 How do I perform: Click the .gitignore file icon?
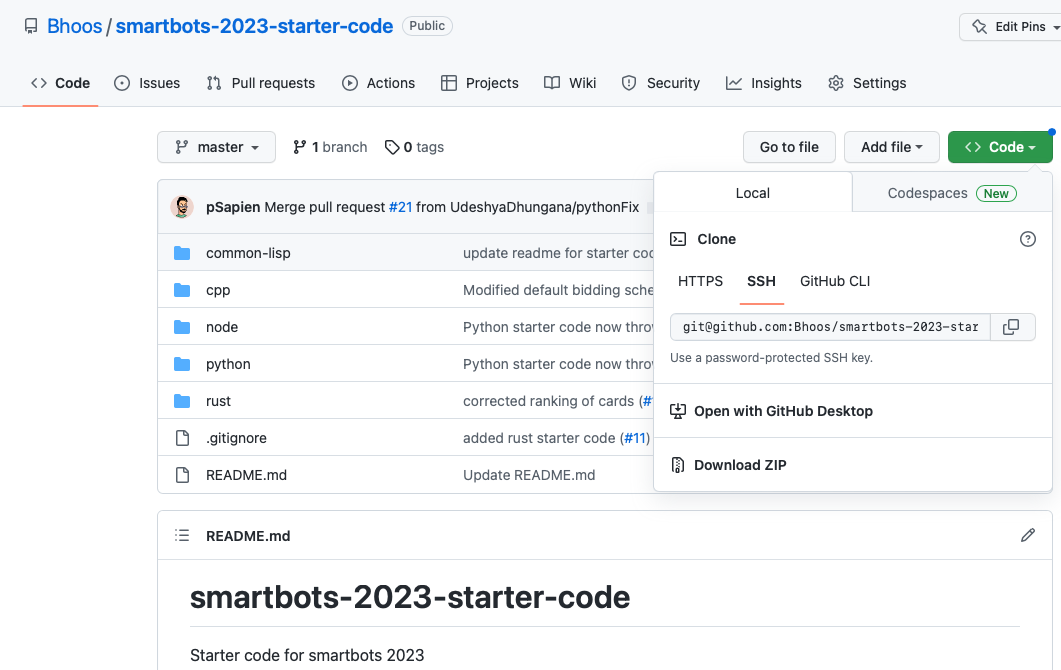pyautogui.click(x=182, y=438)
